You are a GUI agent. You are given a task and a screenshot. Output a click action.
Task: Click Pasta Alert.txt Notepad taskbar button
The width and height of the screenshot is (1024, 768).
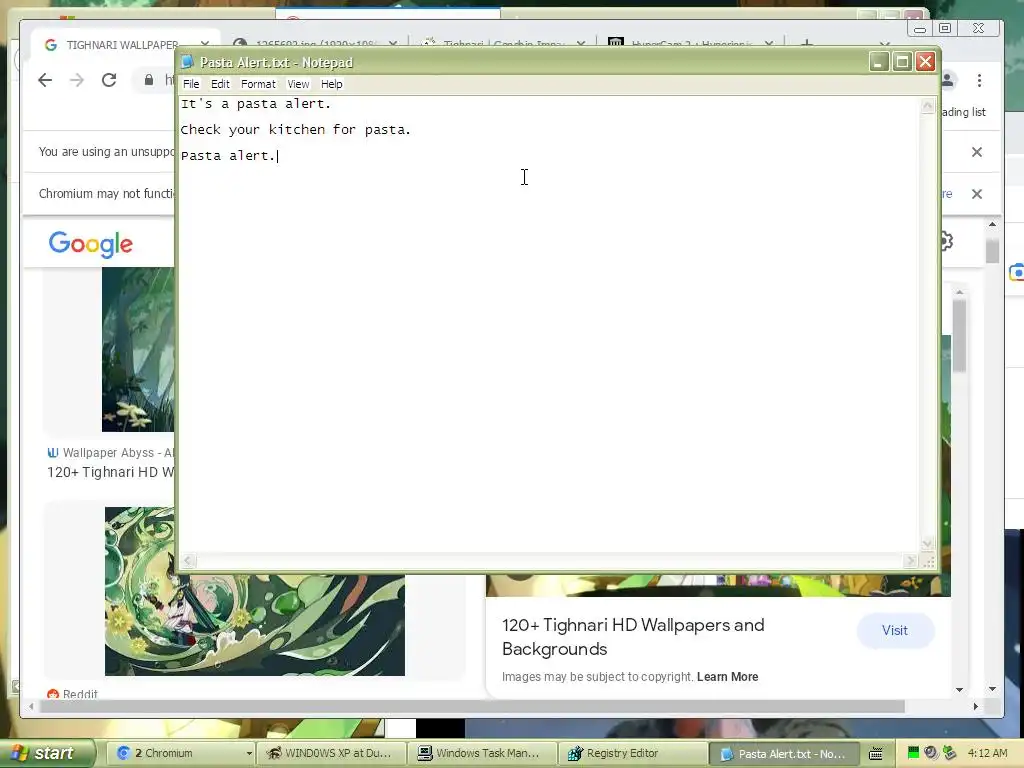(784, 754)
